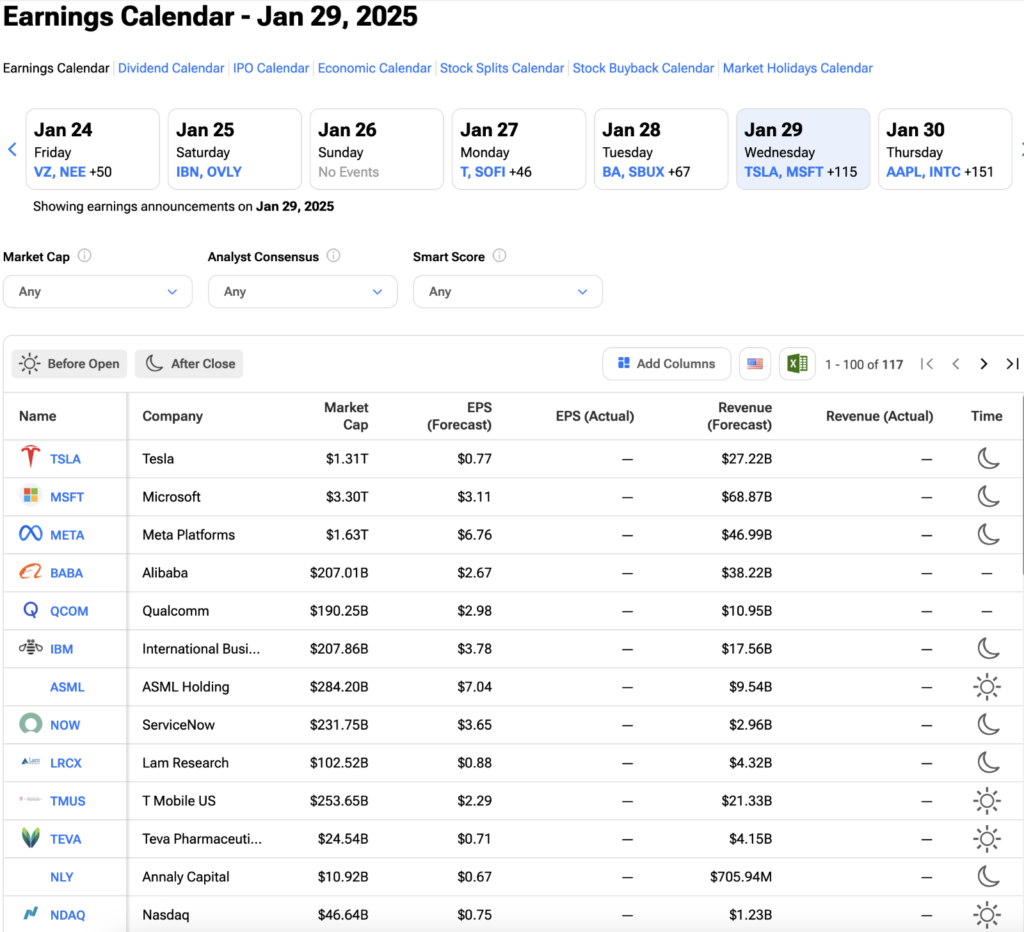Open the MSFT ticker link
The height and width of the screenshot is (932, 1024).
67,497
